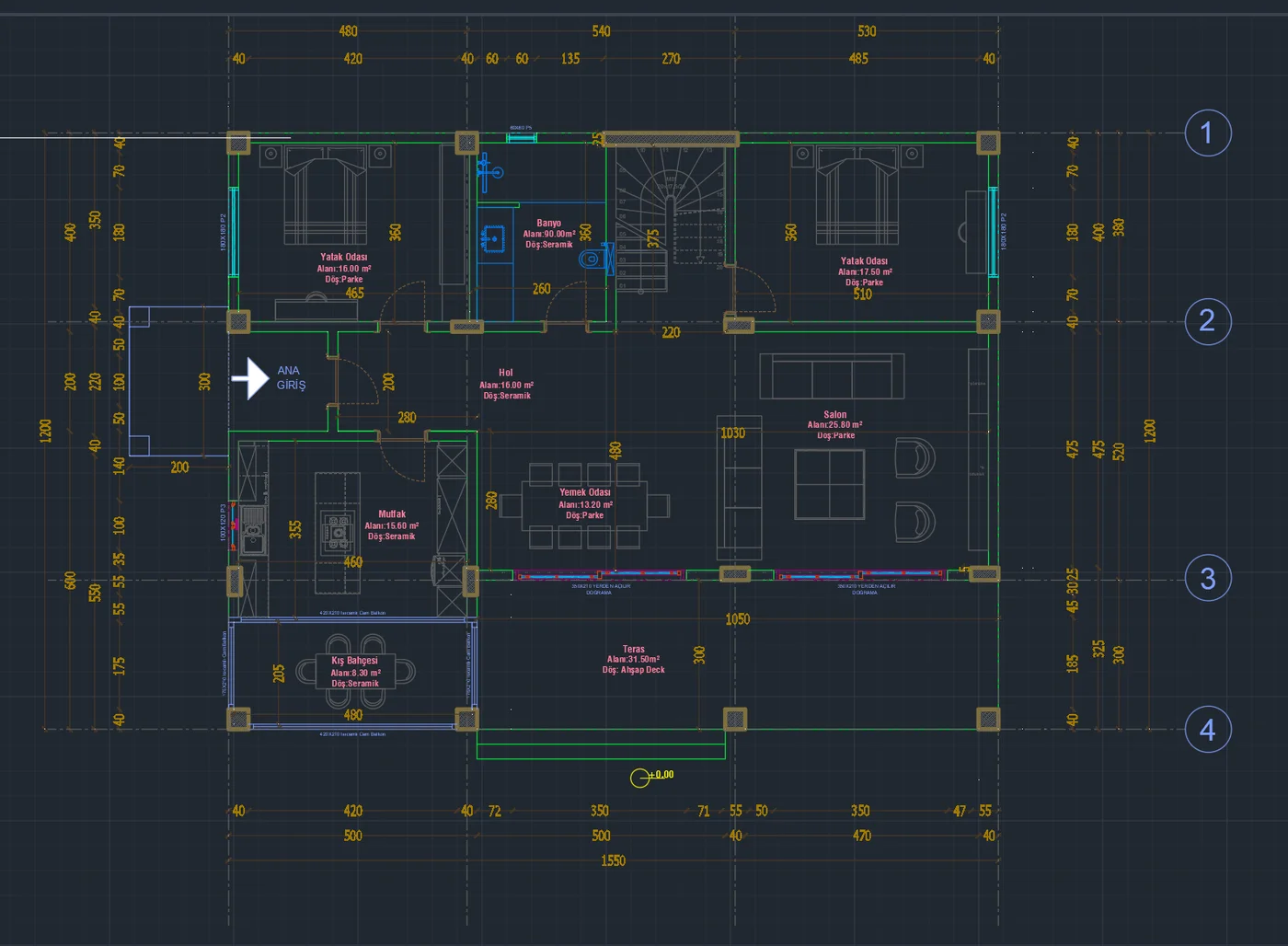Image resolution: width=1288 pixels, height=946 pixels.
Task: Select grid axis bubble number 1
Action: (1207, 133)
